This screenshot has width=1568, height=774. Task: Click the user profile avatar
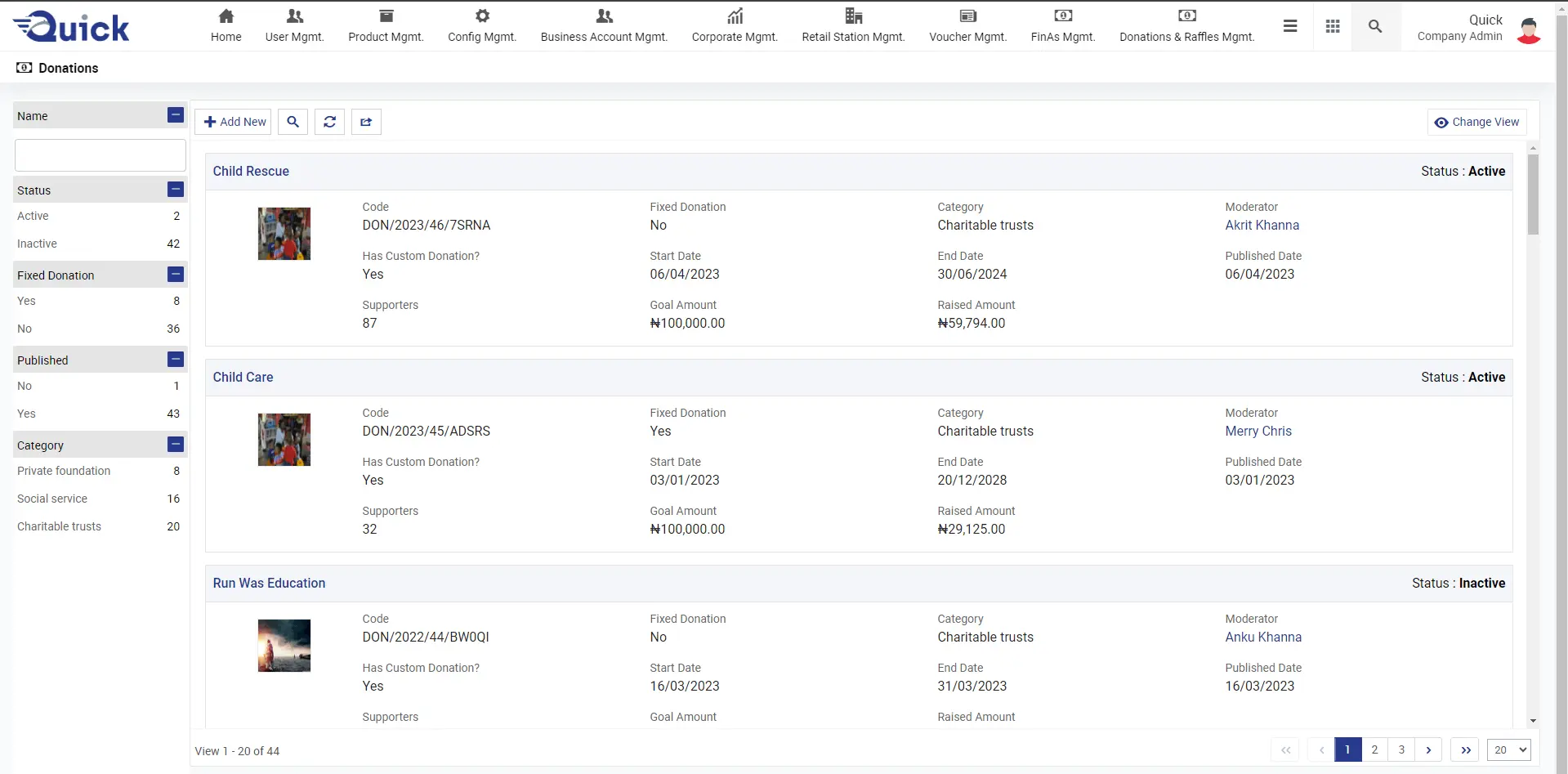point(1528,29)
